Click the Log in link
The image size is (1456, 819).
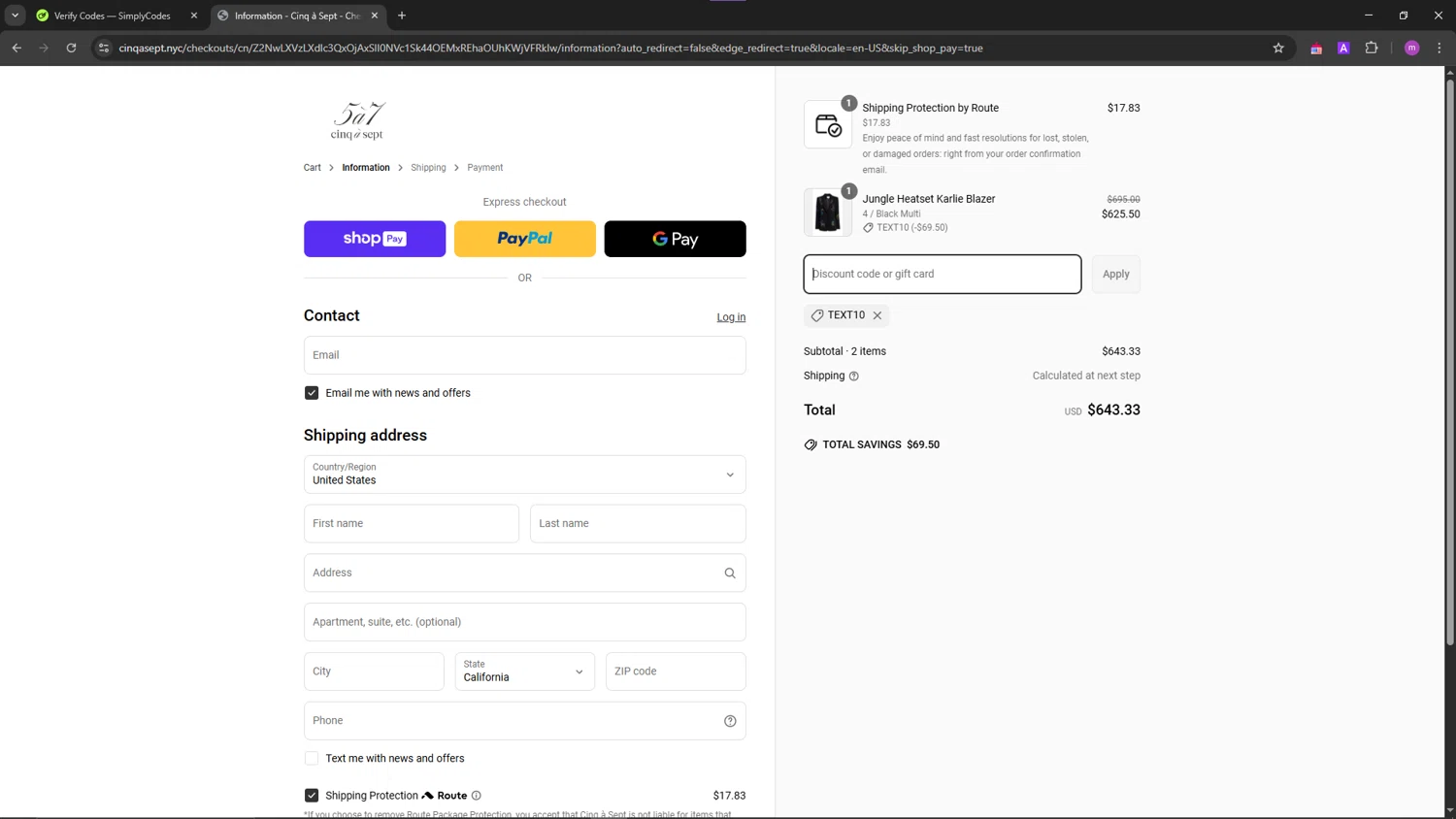click(731, 317)
